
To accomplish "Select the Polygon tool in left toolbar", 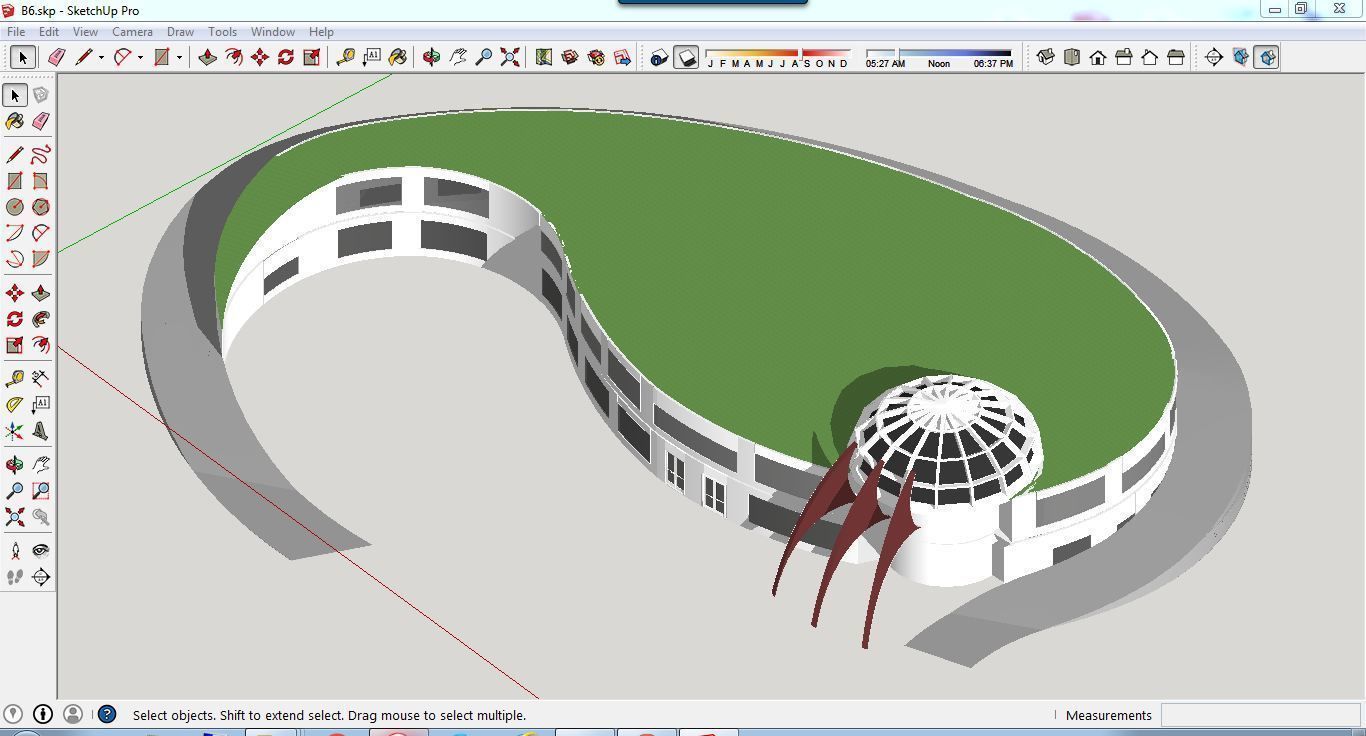I will [x=41, y=207].
